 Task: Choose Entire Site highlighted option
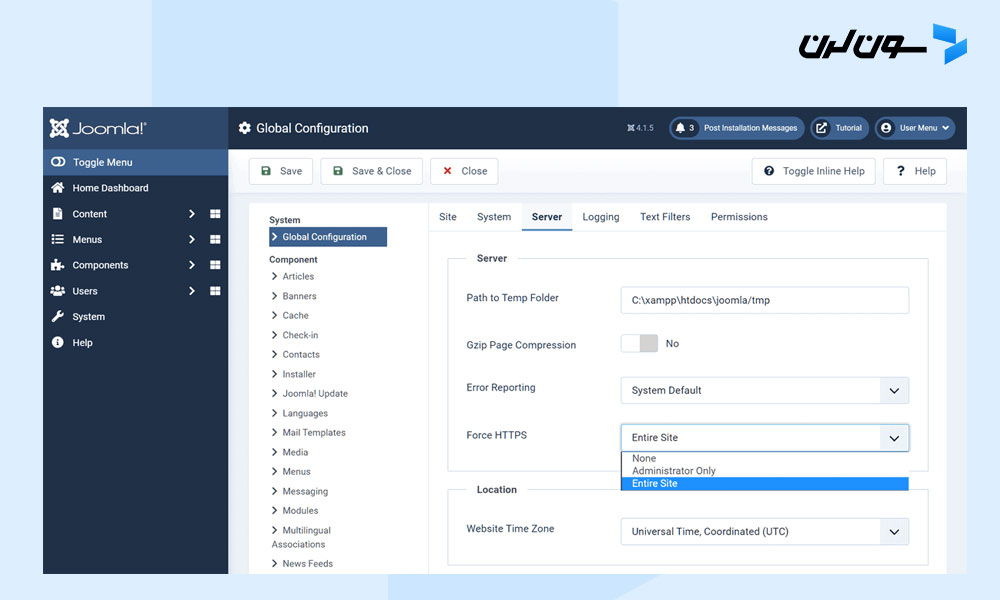(x=765, y=483)
